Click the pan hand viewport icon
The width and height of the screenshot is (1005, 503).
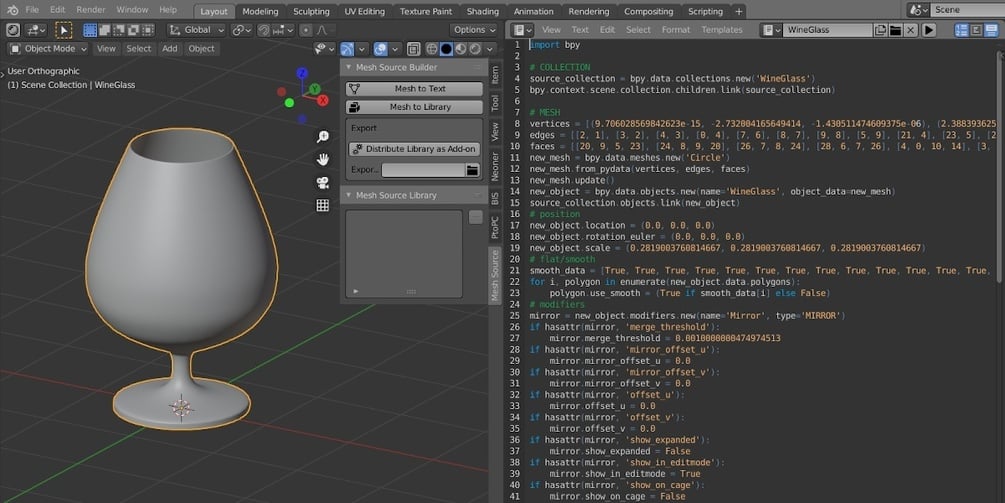click(x=322, y=160)
